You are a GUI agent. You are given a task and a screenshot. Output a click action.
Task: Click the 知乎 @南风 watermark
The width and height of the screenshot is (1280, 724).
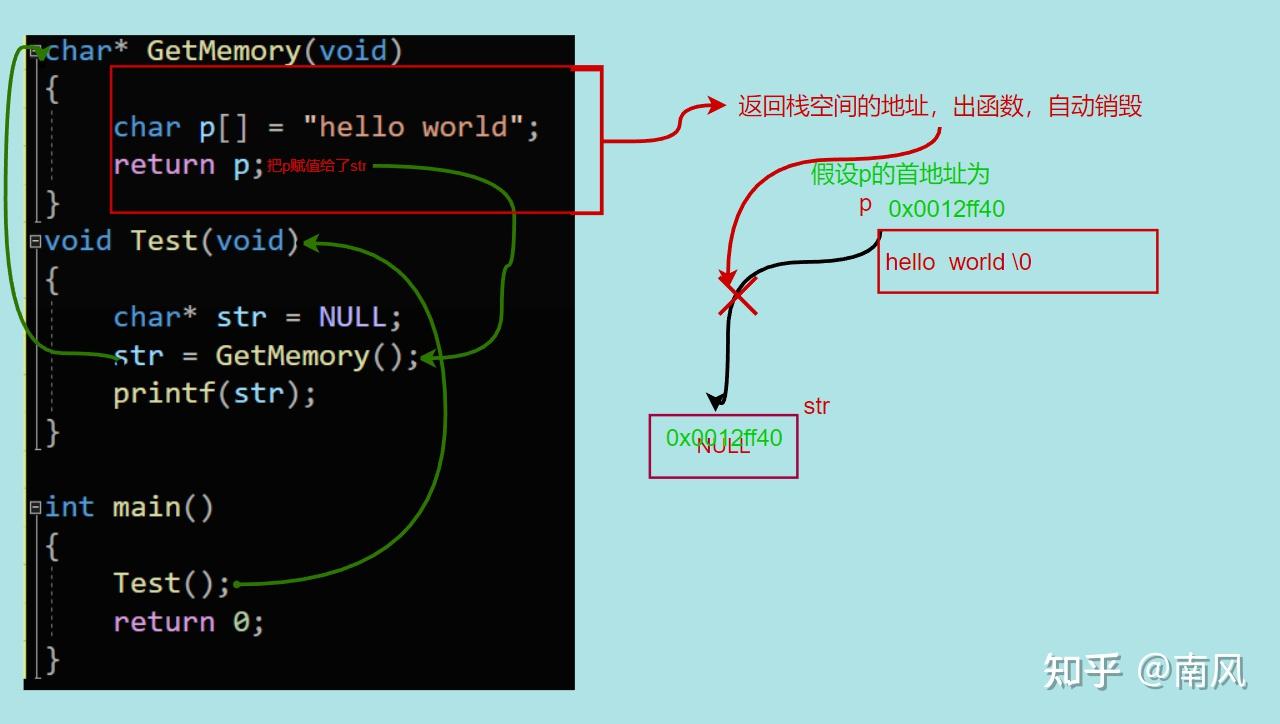1145,670
